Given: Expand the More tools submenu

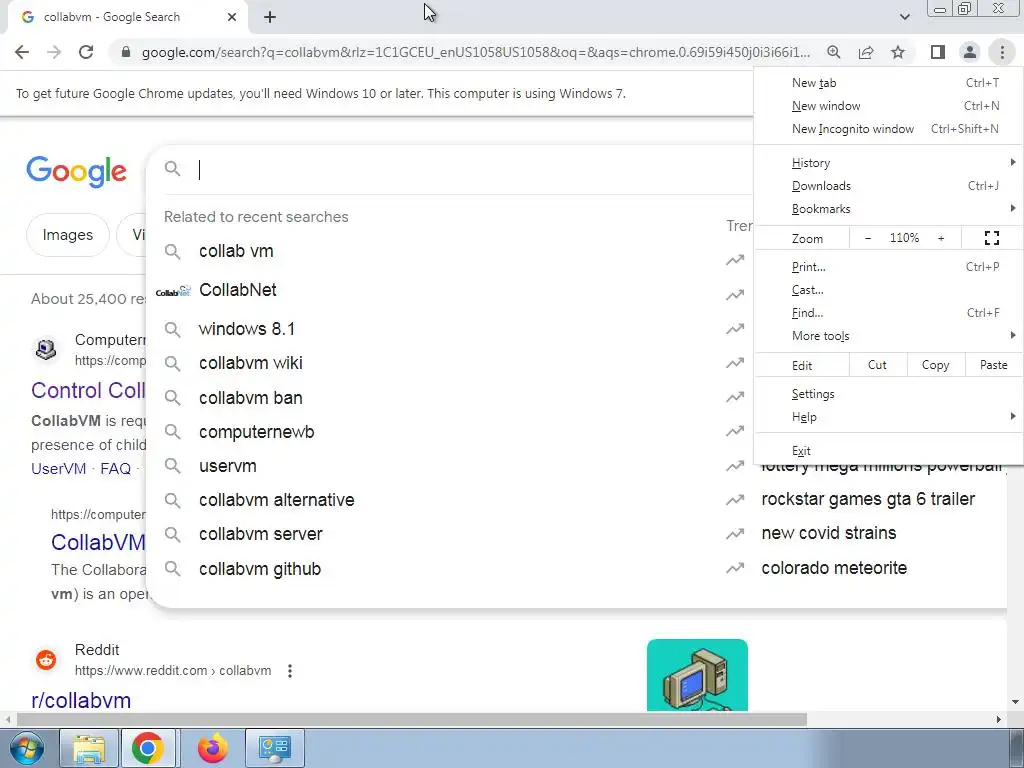Looking at the screenshot, I should pyautogui.click(x=888, y=336).
